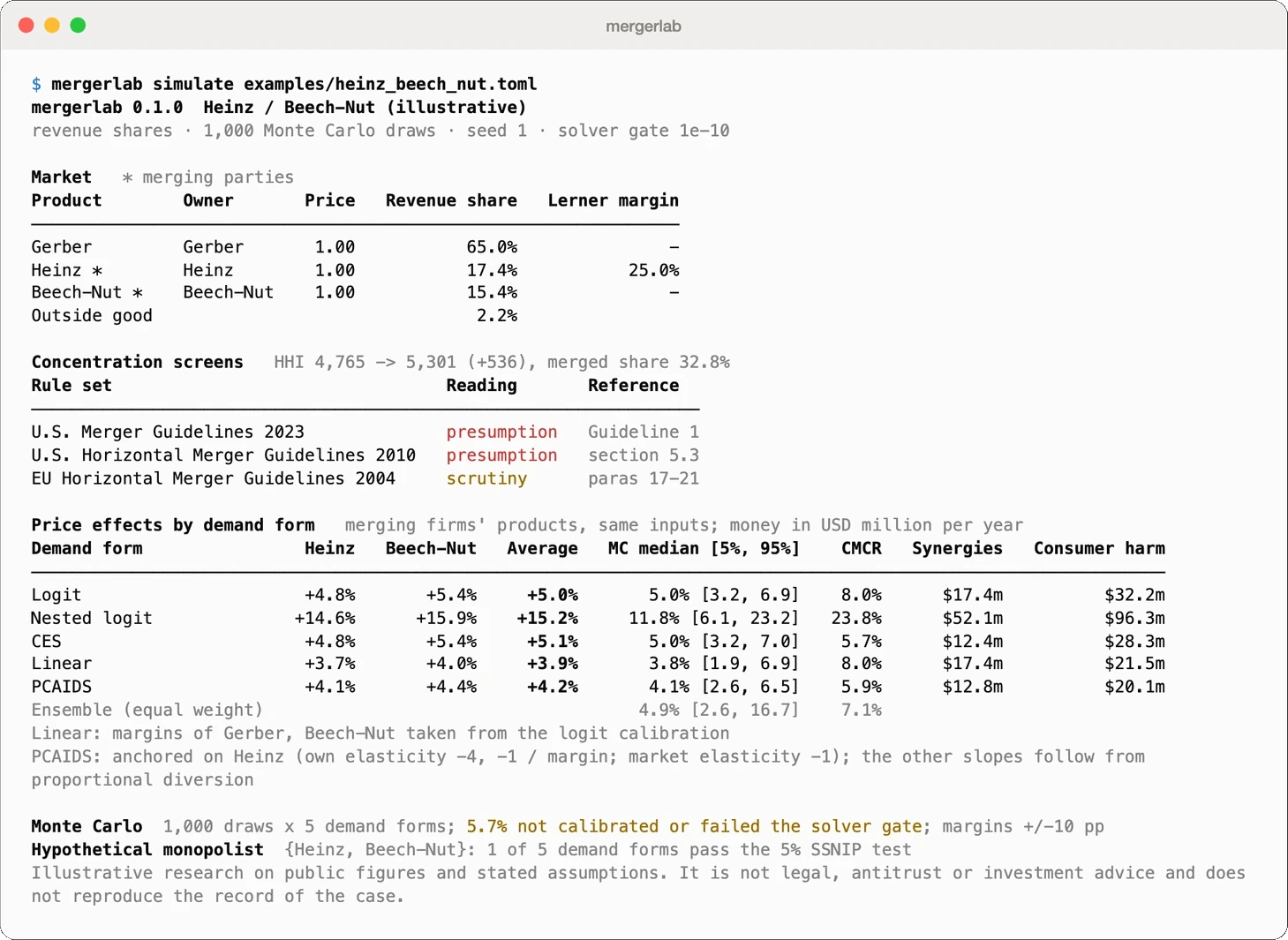The width and height of the screenshot is (1288, 940).
Task: Click the Outside good share 2.2%
Action: pyautogui.click(x=497, y=316)
